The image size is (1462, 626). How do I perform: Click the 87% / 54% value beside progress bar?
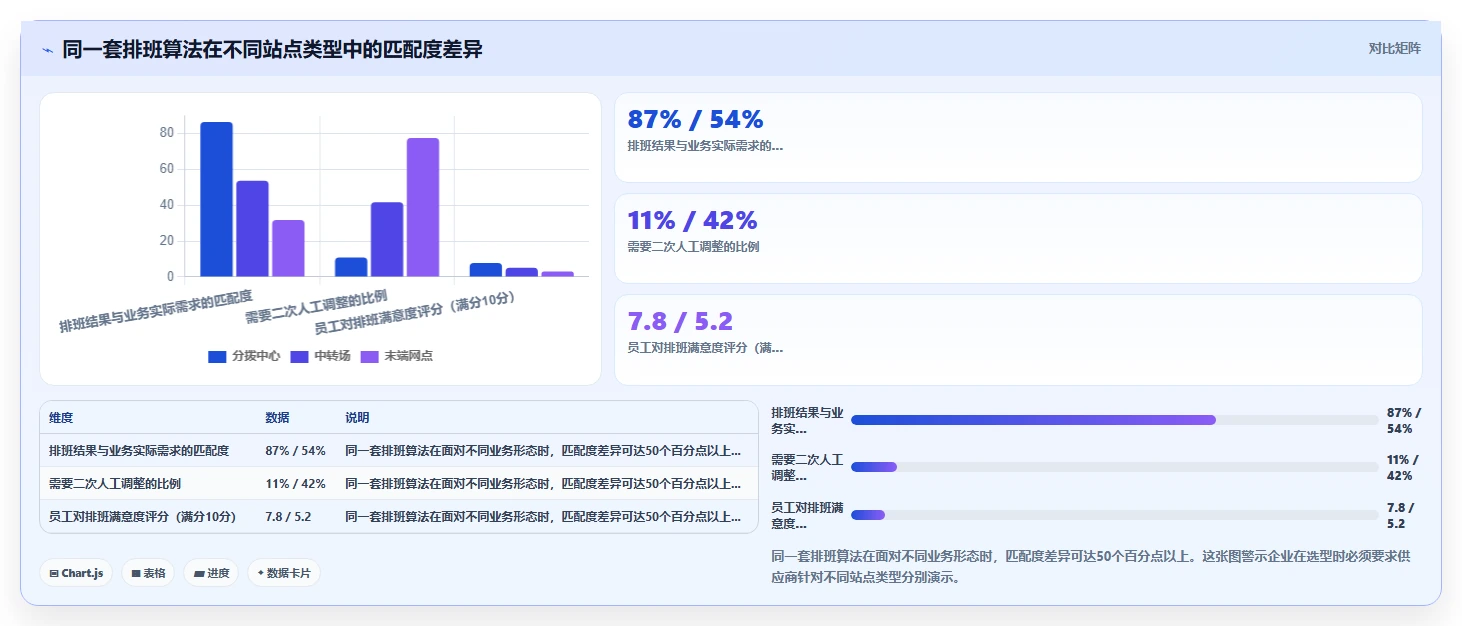[x=1404, y=420]
